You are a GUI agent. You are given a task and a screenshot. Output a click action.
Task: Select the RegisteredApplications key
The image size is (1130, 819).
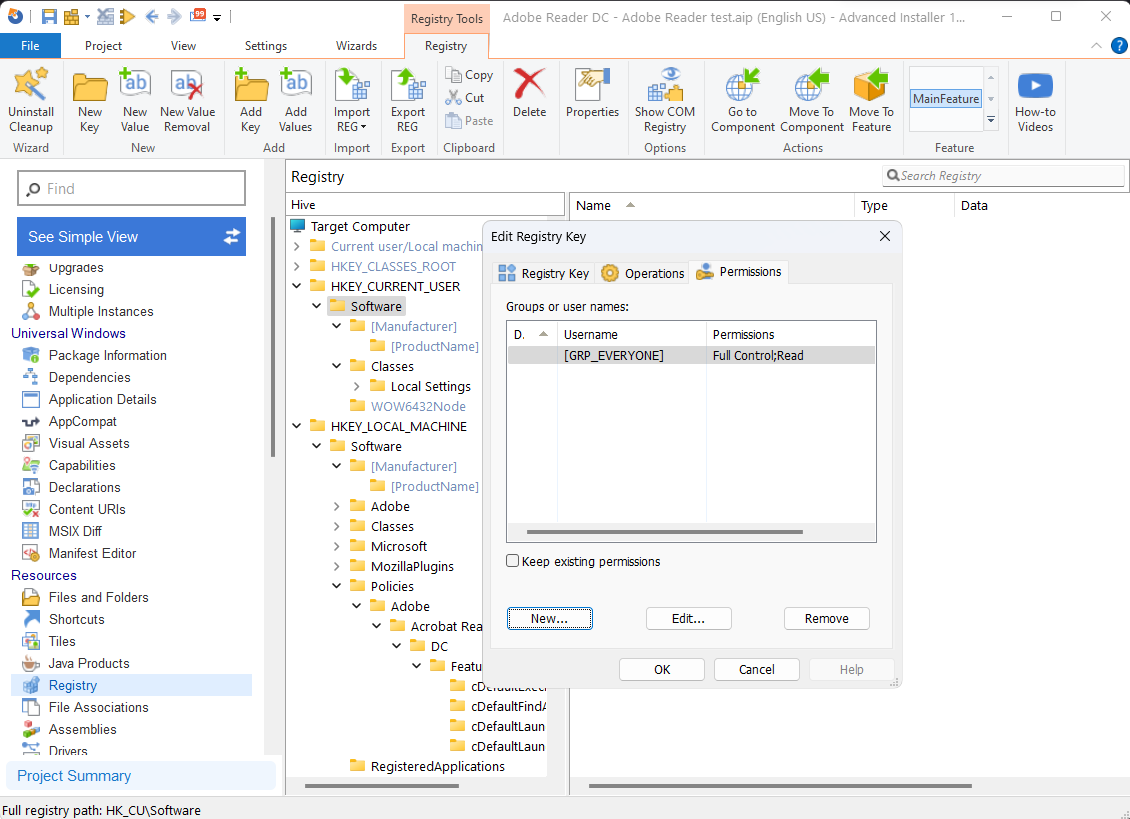click(x=437, y=766)
